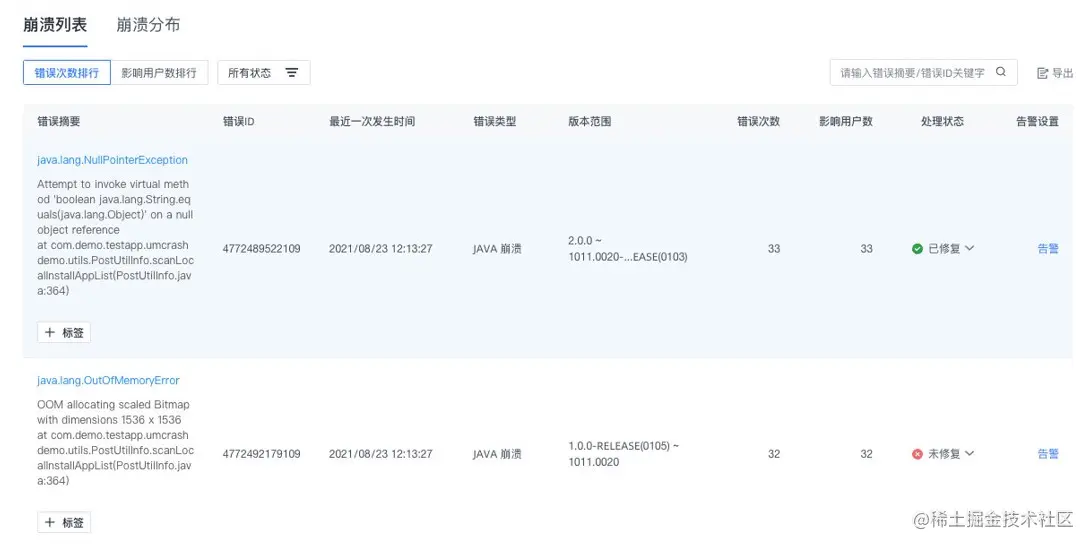Open the 所有状态 filter dropdown
The height and width of the screenshot is (547, 1091).
264,72
